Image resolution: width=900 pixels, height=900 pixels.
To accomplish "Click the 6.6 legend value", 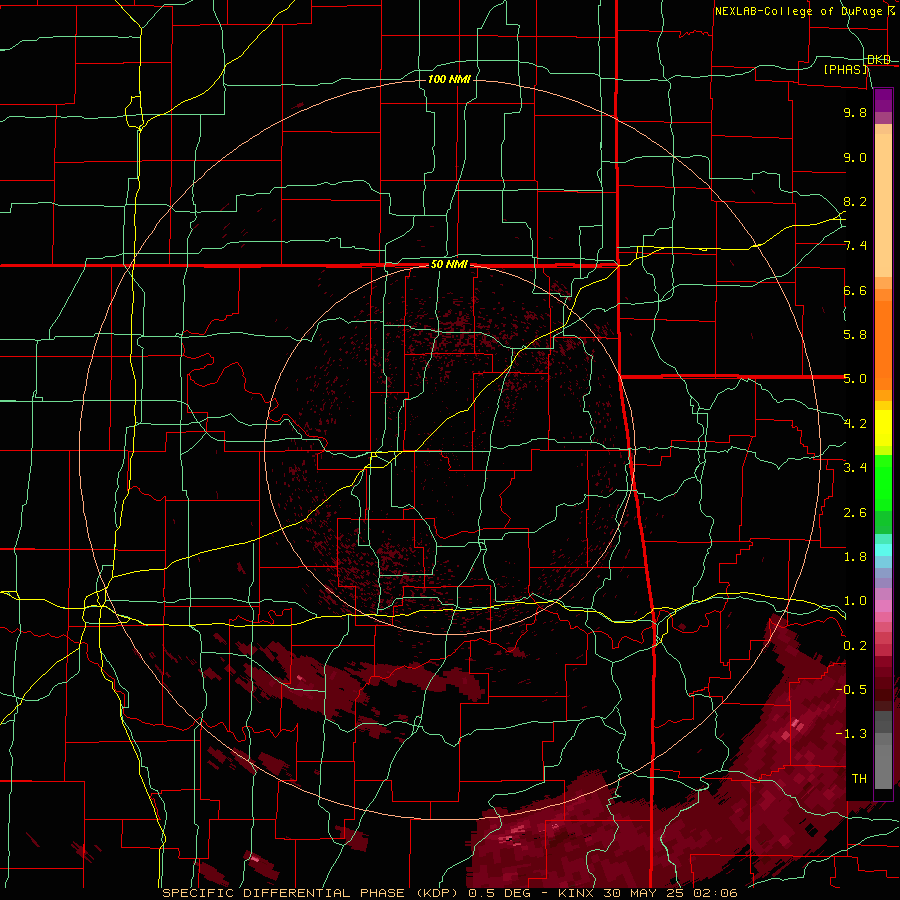I will [855, 290].
